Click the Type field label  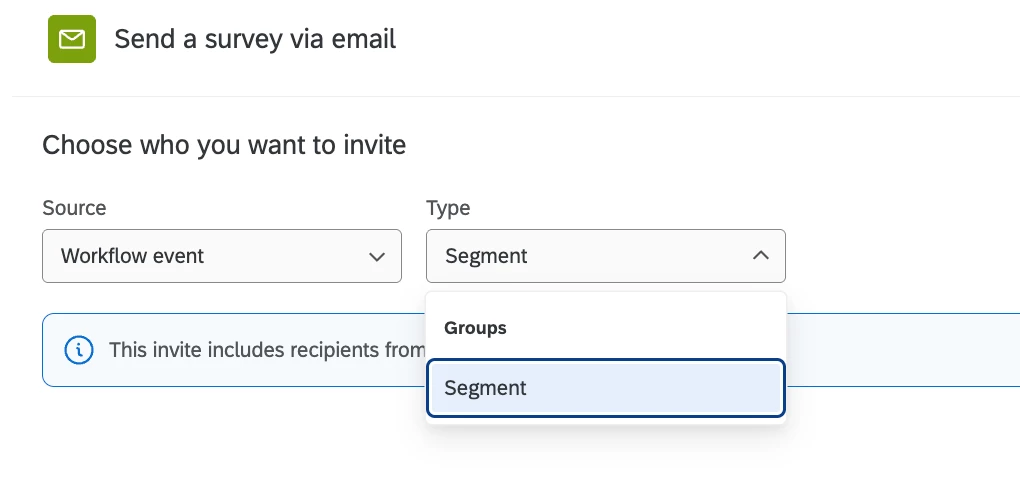448,208
